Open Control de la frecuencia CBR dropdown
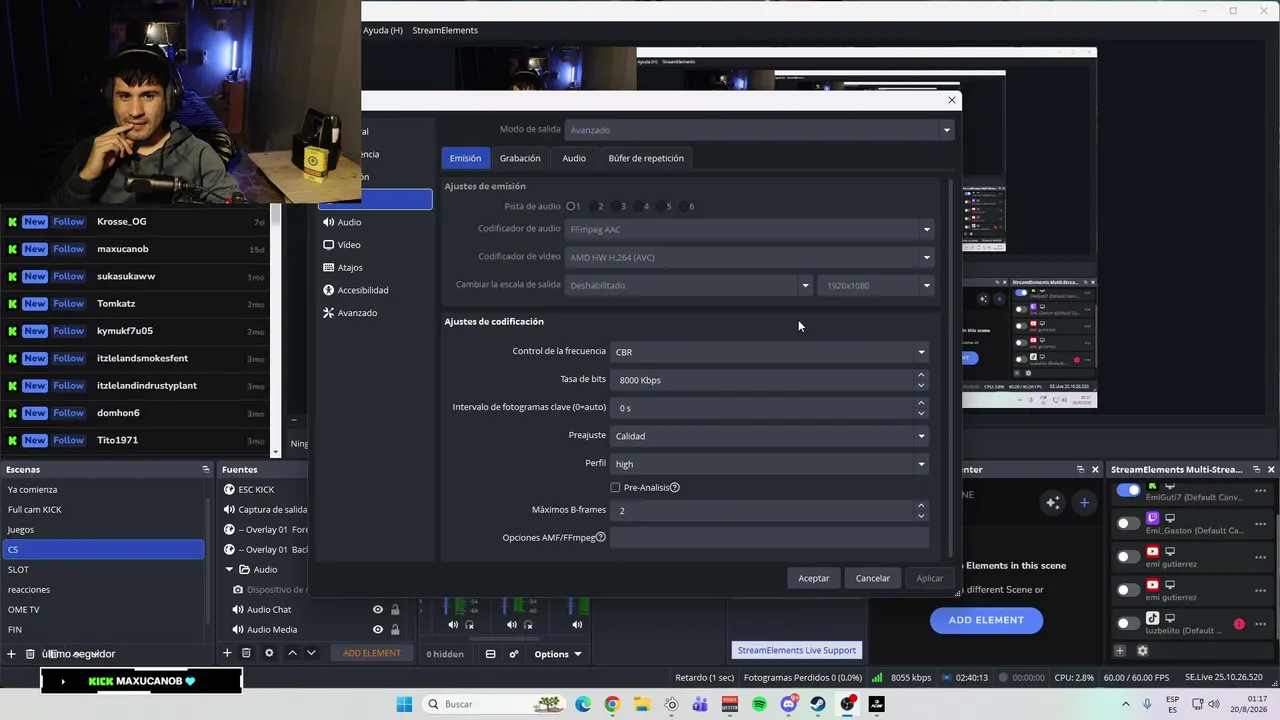Image resolution: width=1280 pixels, height=720 pixels. [x=769, y=352]
